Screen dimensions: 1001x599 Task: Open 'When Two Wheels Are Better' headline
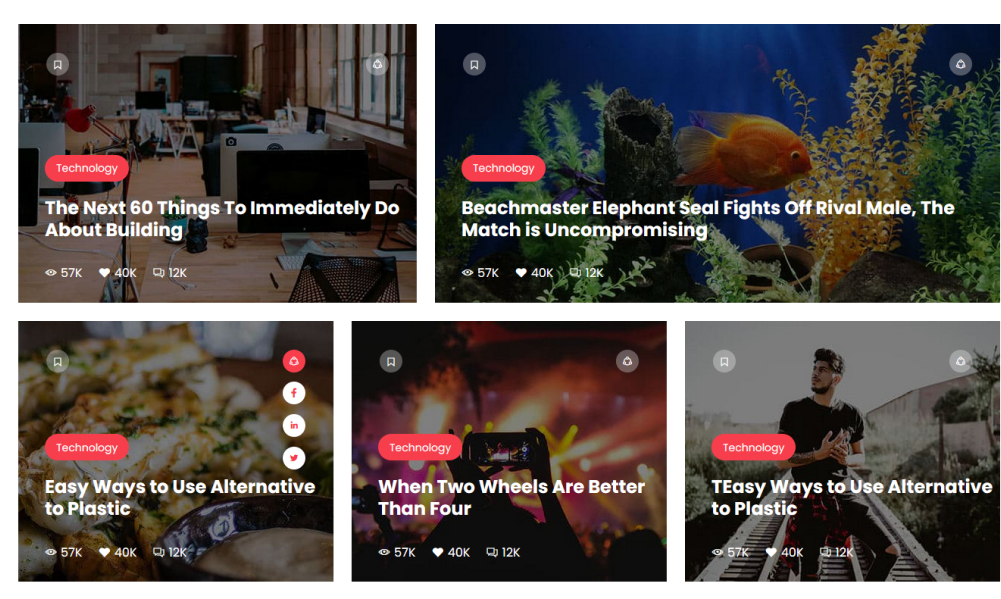pos(511,497)
